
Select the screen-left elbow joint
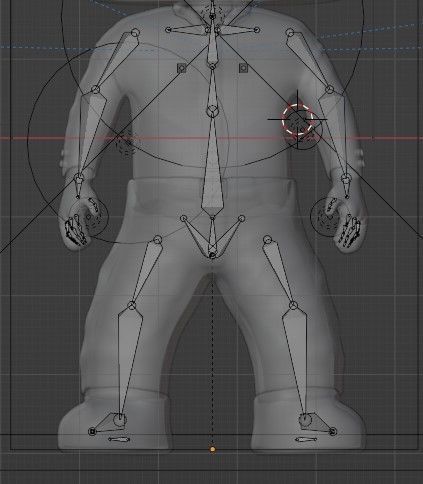(x=95, y=89)
